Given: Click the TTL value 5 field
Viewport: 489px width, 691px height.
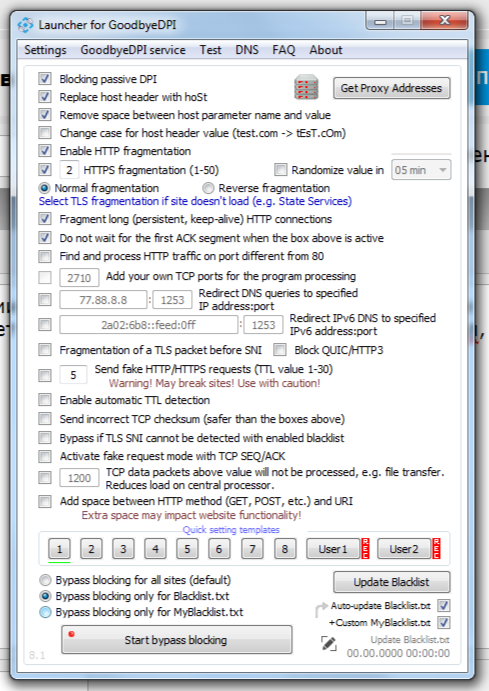Looking at the screenshot, I should [x=73, y=375].
